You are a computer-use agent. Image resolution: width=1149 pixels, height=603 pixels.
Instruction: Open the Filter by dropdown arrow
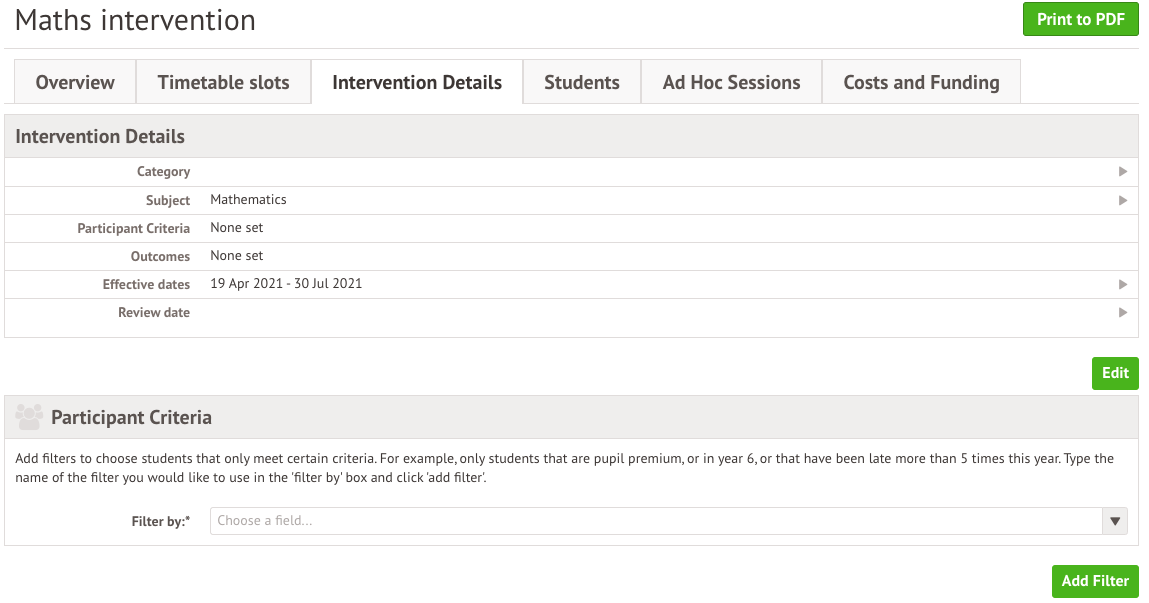click(x=1115, y=521)
